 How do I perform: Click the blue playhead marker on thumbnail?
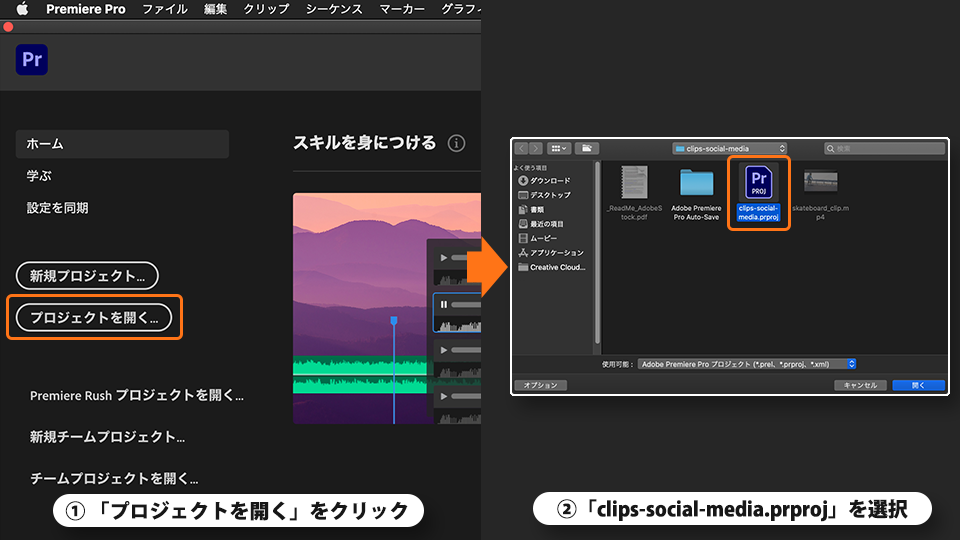(x=394, y=321)
